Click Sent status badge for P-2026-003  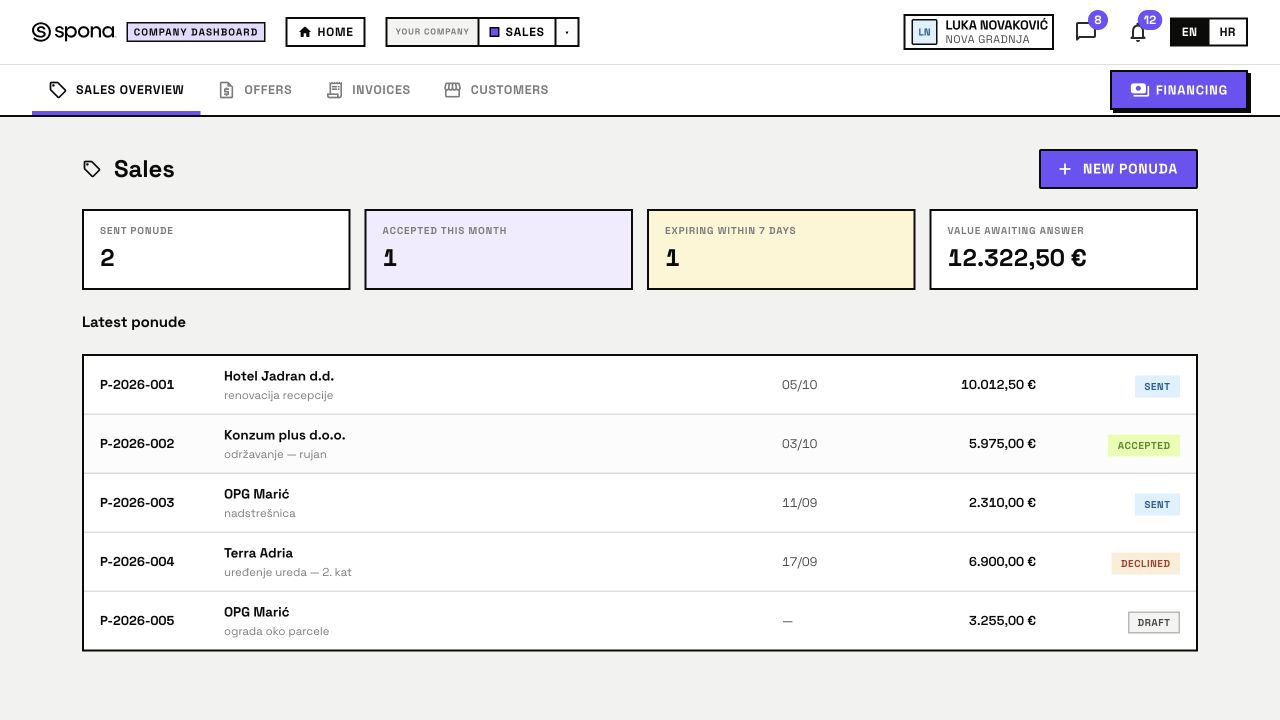point(1157,504)
